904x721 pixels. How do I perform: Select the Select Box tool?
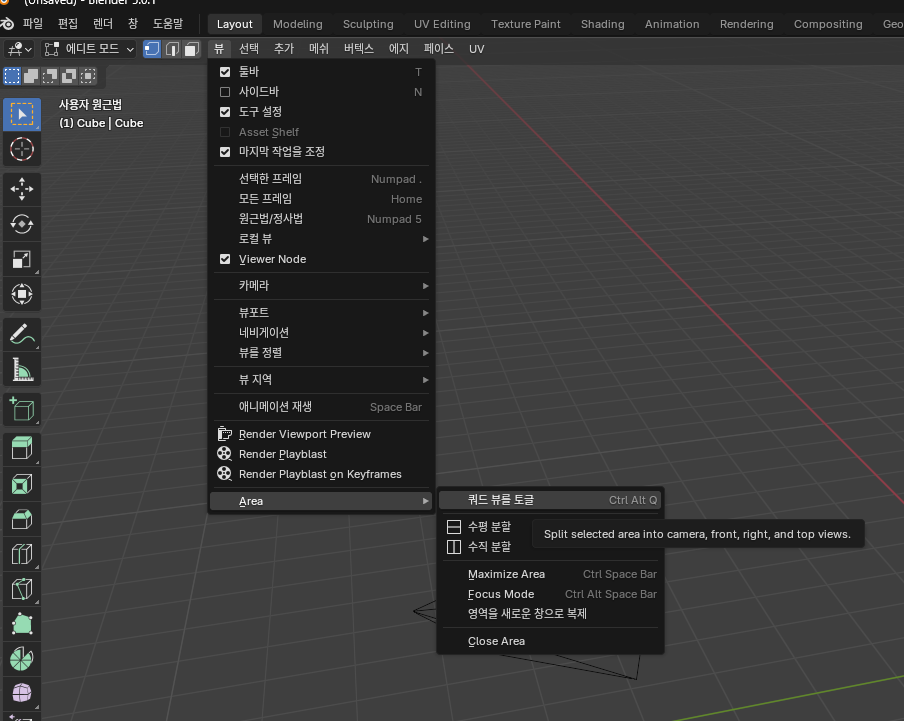click(x=22, y=114)
